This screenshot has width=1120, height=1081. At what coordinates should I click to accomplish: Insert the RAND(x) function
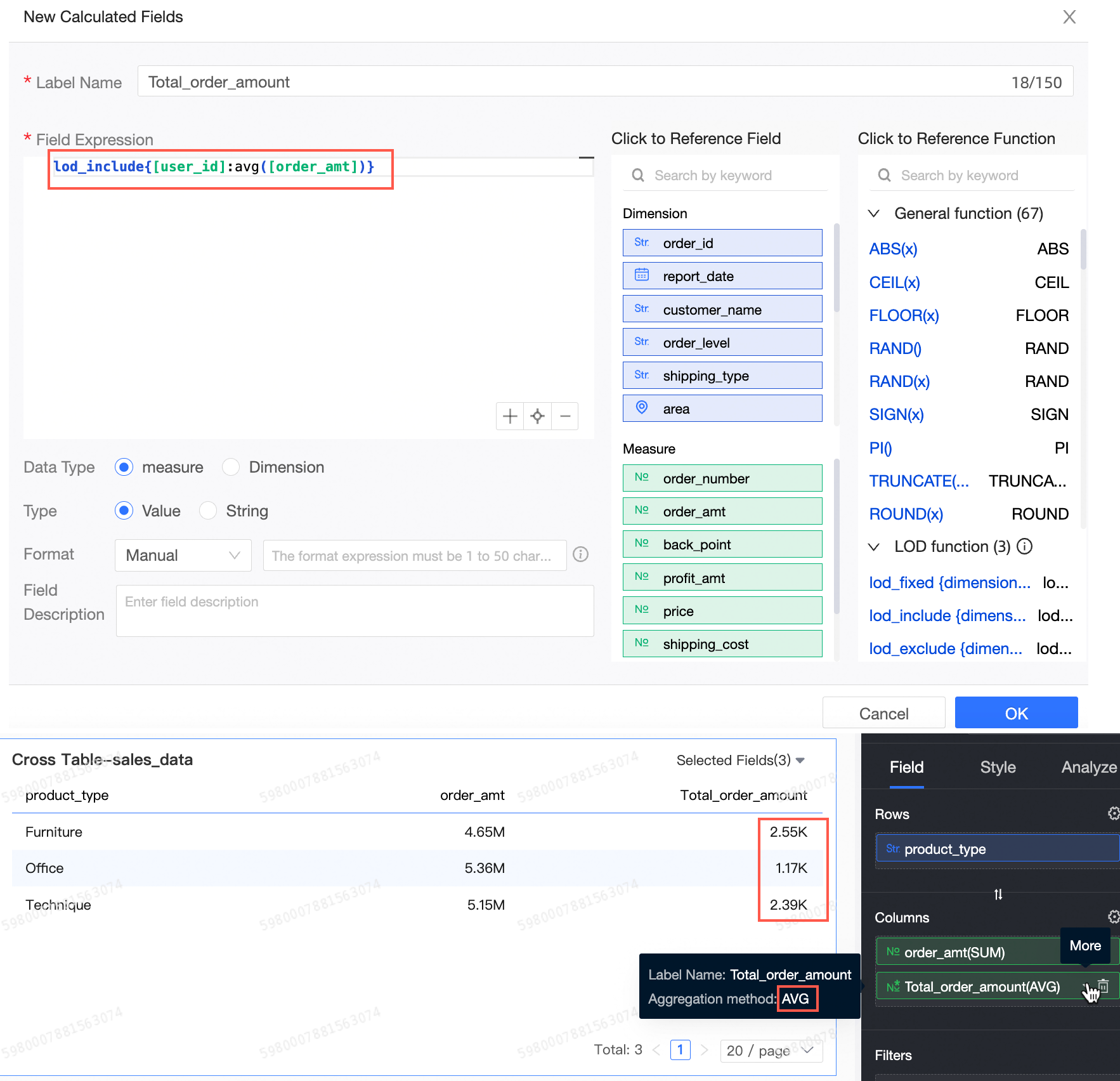tap(899, 381)
